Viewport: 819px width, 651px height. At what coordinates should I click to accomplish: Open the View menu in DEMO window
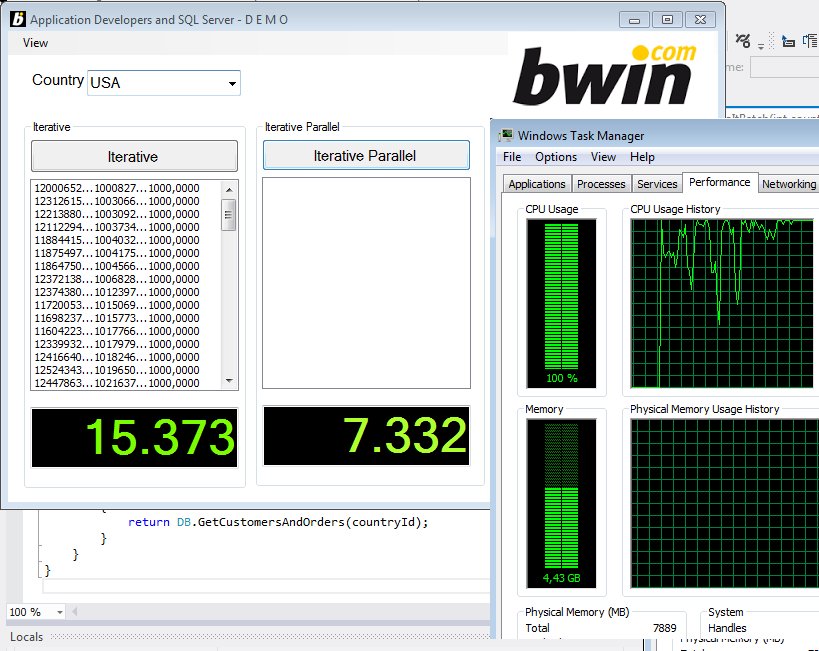click(x=36, y=43)
